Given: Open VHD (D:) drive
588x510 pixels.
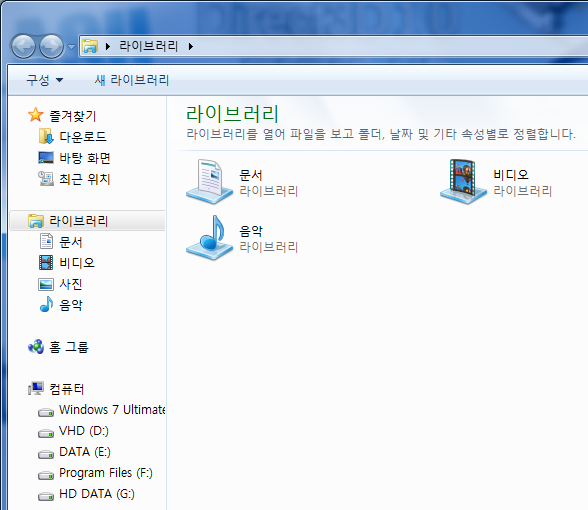Looking at the screenshot, I should 84,430.
